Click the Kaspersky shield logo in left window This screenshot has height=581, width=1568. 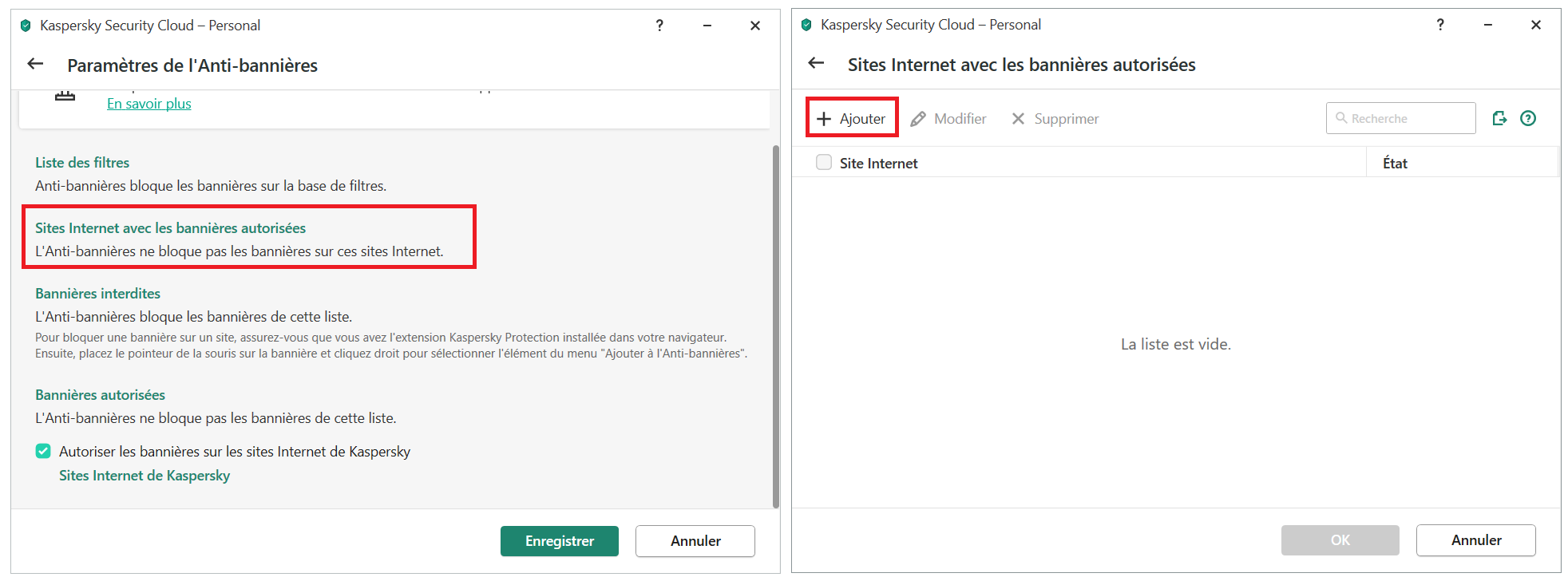(x=26, y=26)
